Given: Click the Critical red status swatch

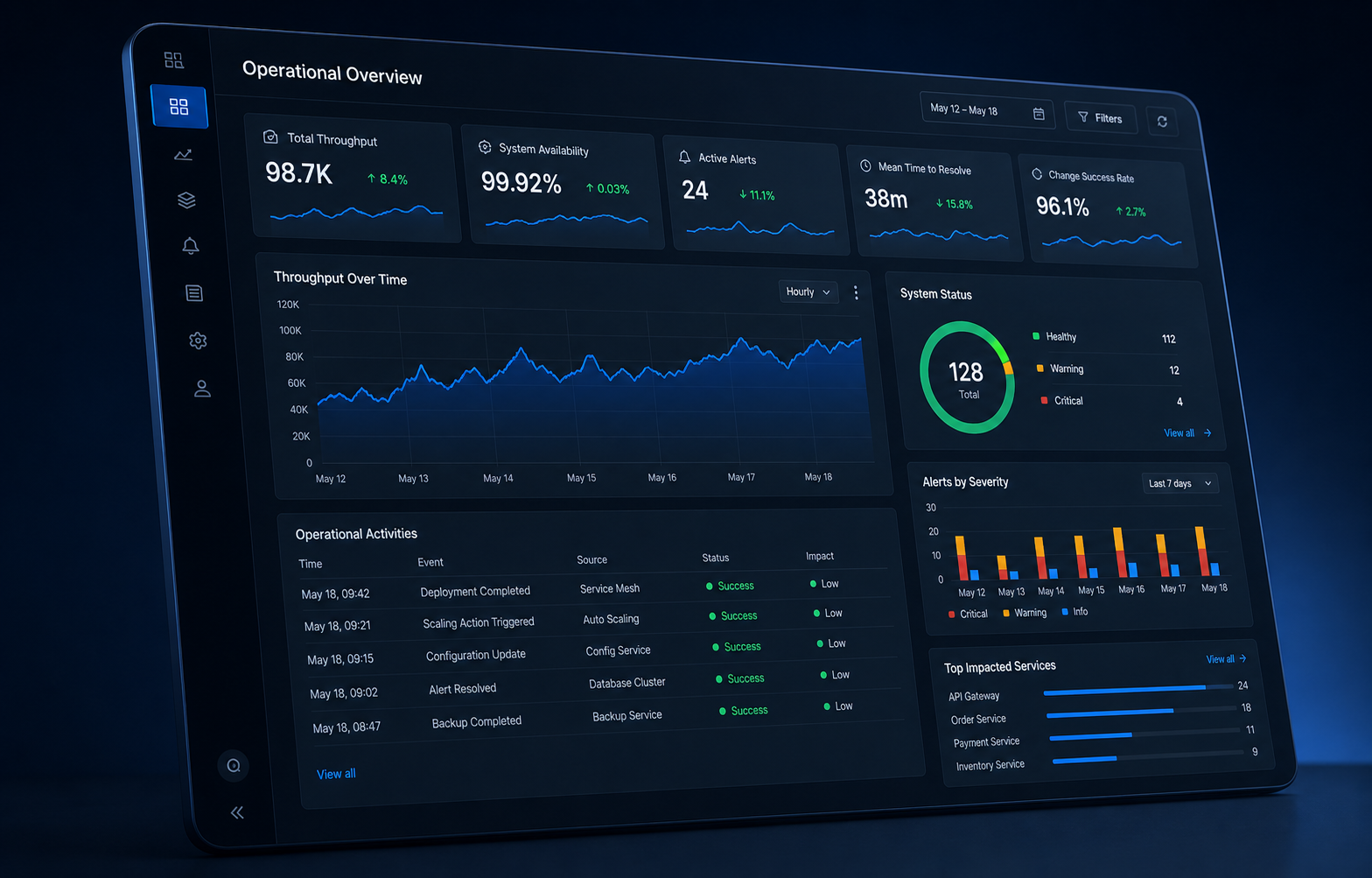Looking at the screenshot, I should (1044, 400).
